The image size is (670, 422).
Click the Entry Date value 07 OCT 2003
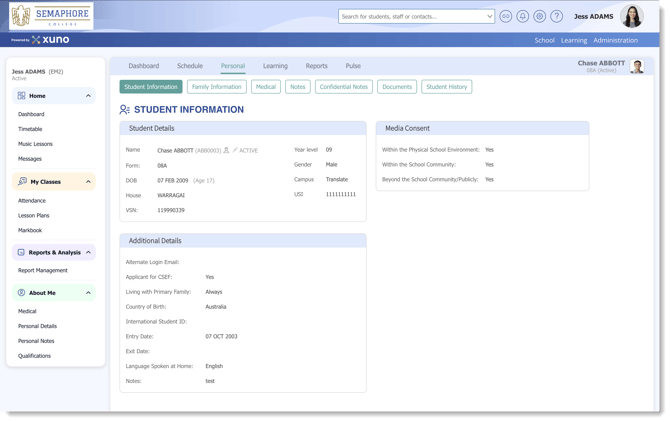click(x=221, y=337)
